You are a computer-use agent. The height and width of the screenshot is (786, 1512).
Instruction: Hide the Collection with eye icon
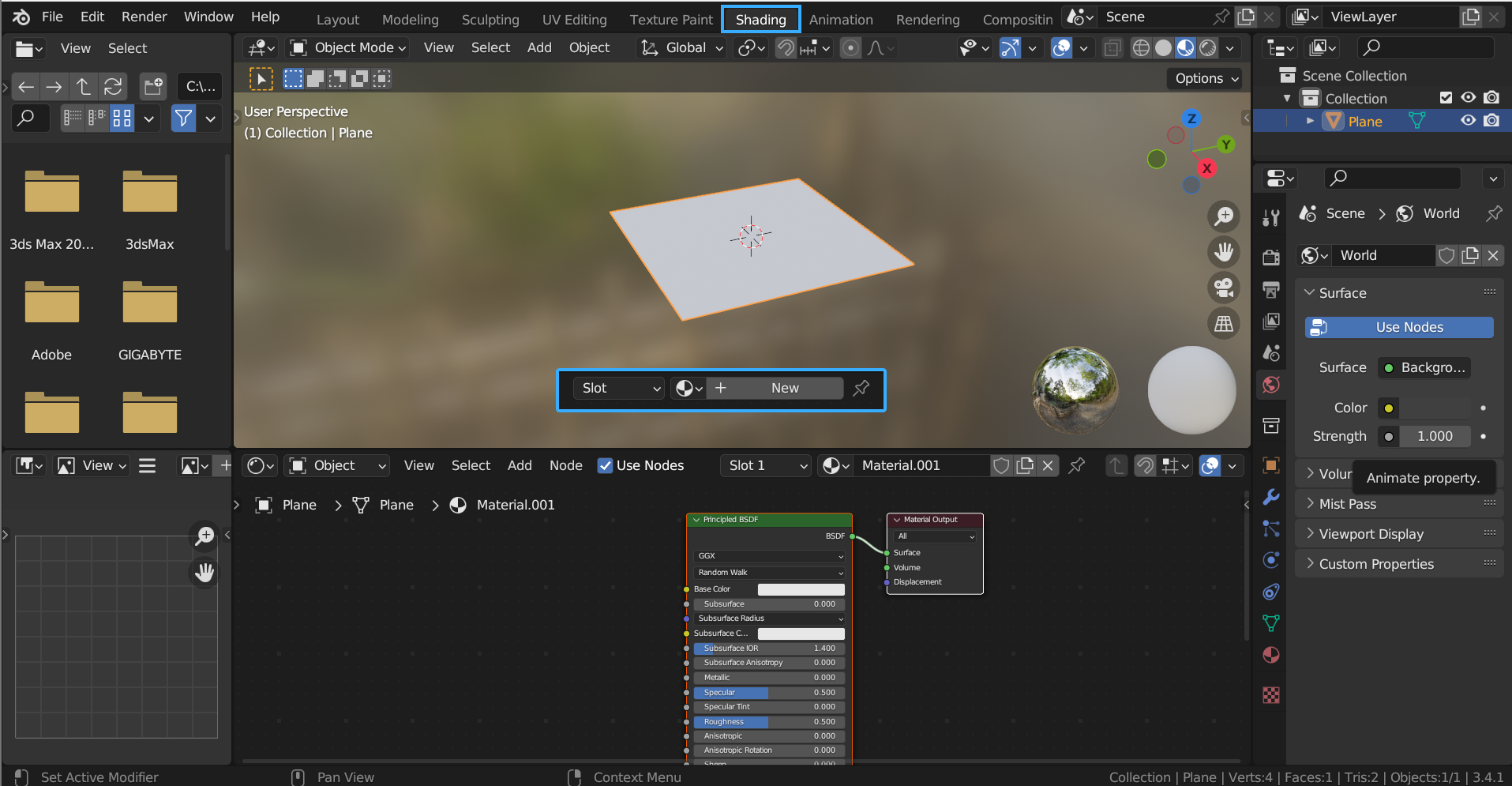coord(1468,98)
